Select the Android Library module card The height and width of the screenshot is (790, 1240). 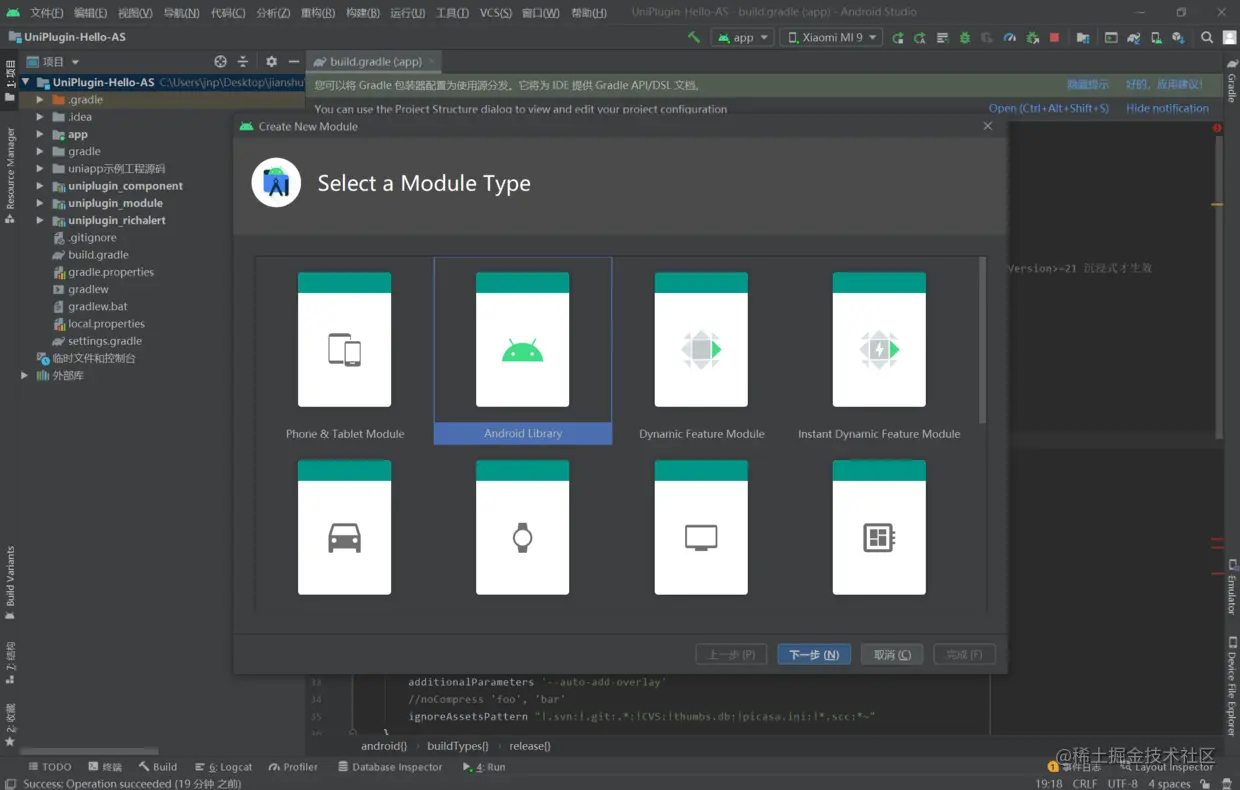523,351
